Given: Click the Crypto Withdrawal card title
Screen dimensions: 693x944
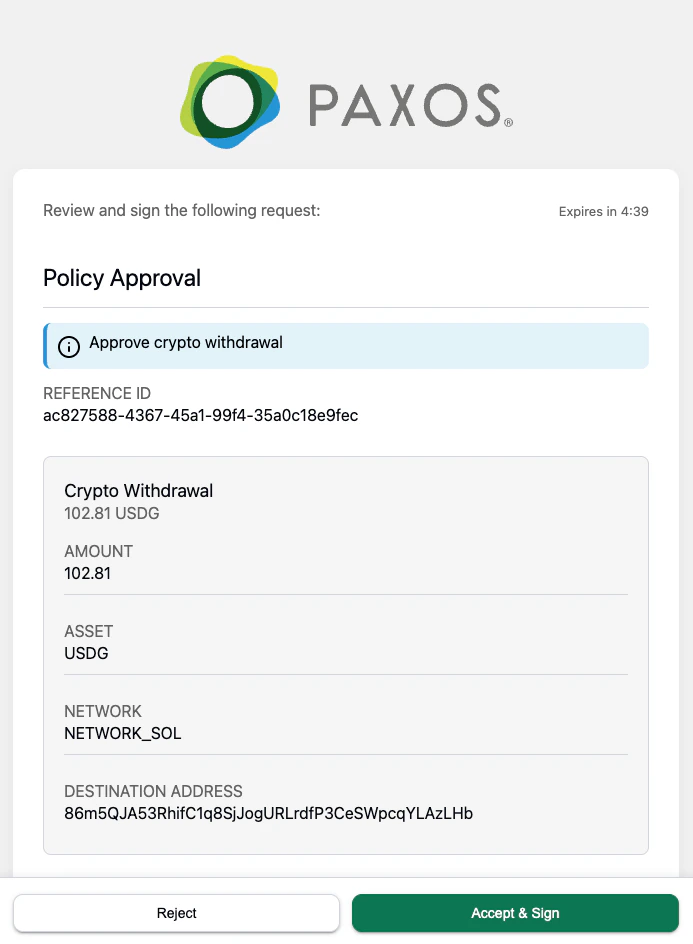Looking at the screenshot, I should (x=138, y=491).
